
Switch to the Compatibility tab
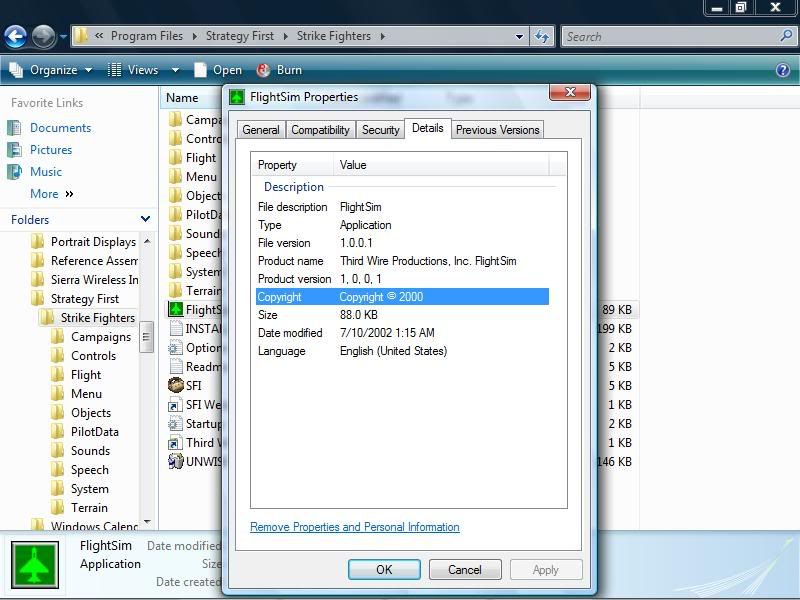coord(320,130)
